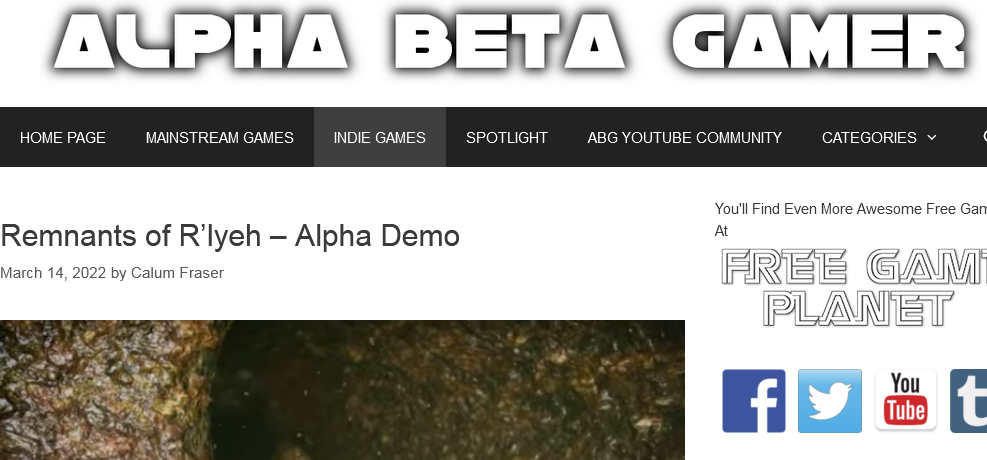The image size is (987, 460).
Task: Click the Alpha Beta Gamer header logo
Action: click(509, 40)
